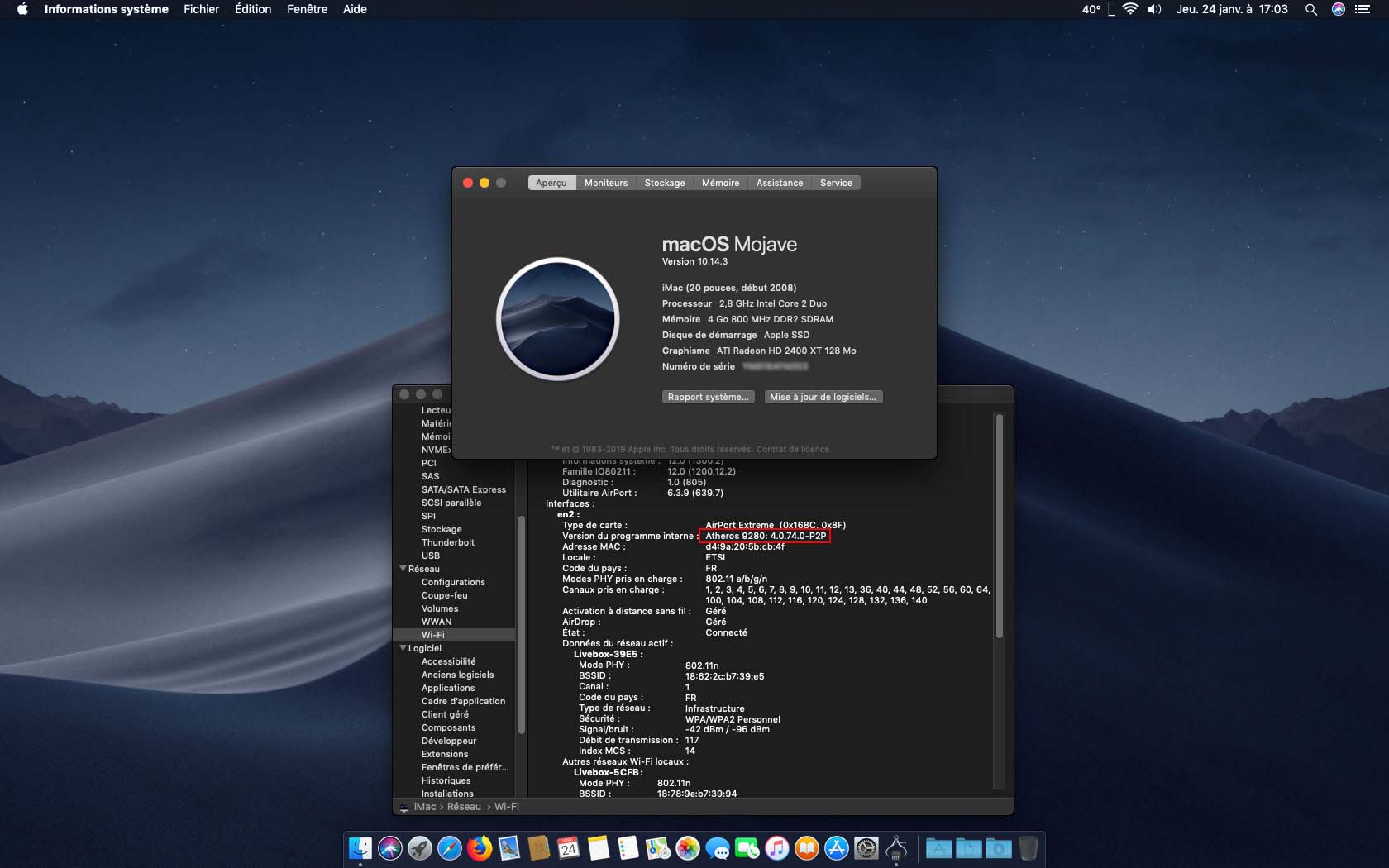The height and width of the screenshot is (868, 1389).
Task: Click the Rapport système button
Action: 708,397
